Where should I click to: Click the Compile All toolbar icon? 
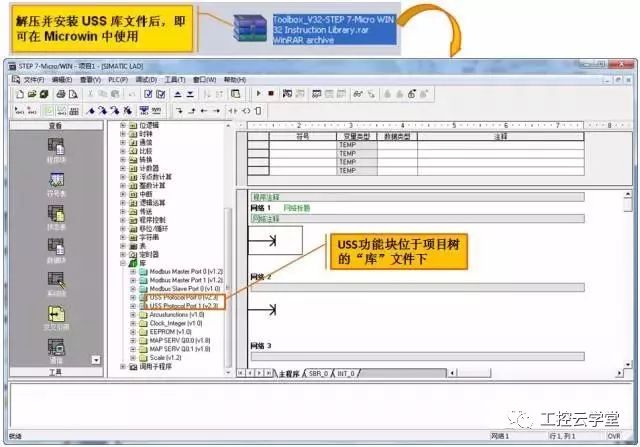(161, 94)
